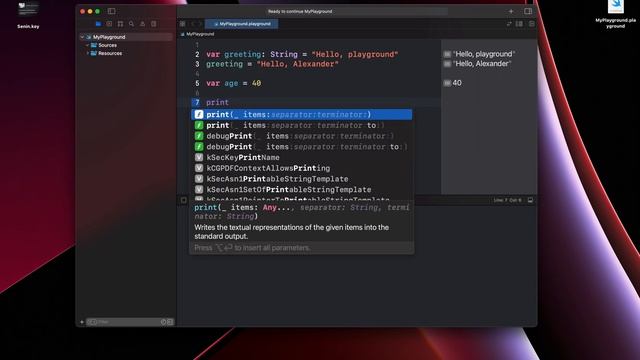Click the 'var age = 40' code line
Viewport: 640px width, 360px height.
(x=233, y=83)
